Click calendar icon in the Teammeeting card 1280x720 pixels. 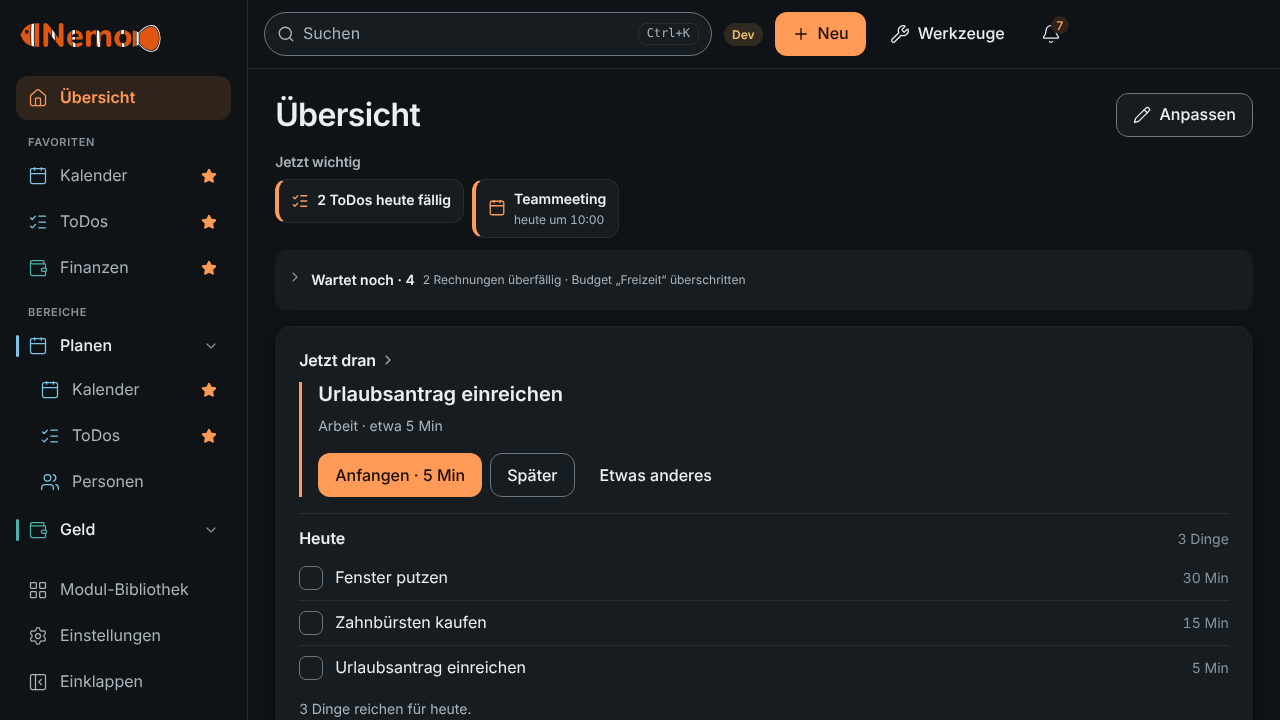point(497,208)
